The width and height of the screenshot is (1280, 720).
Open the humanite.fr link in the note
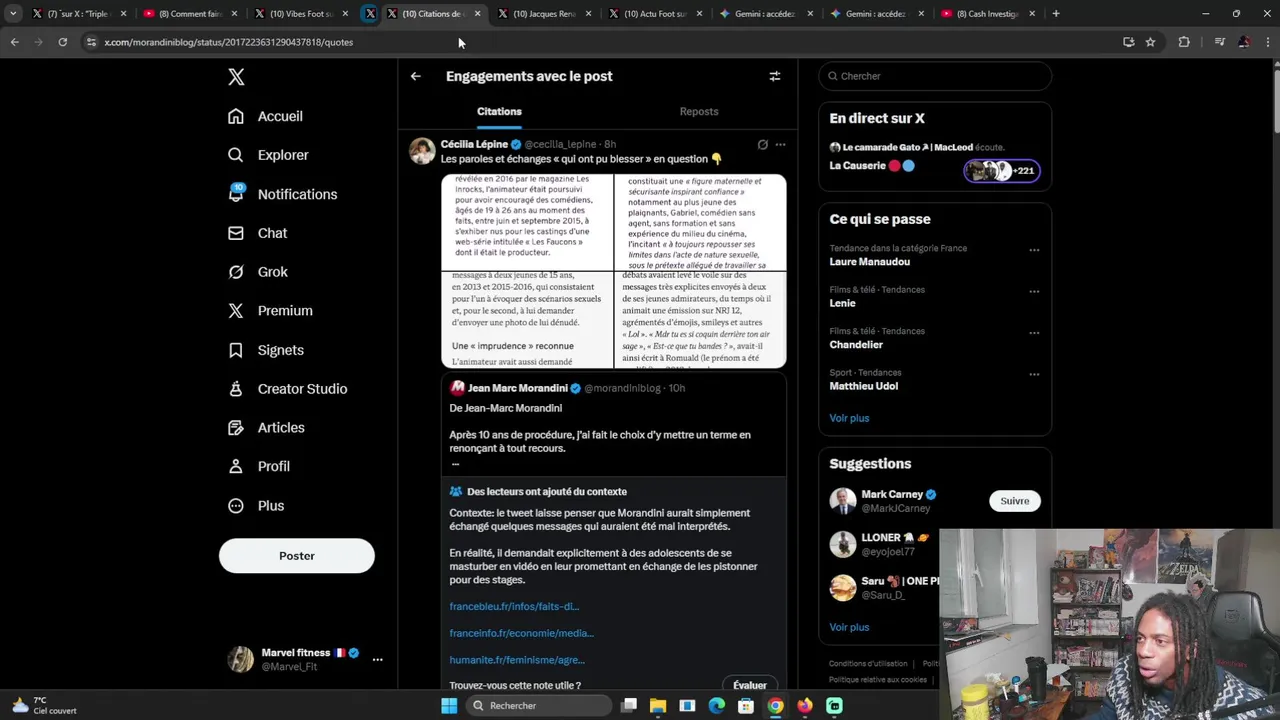517,660
